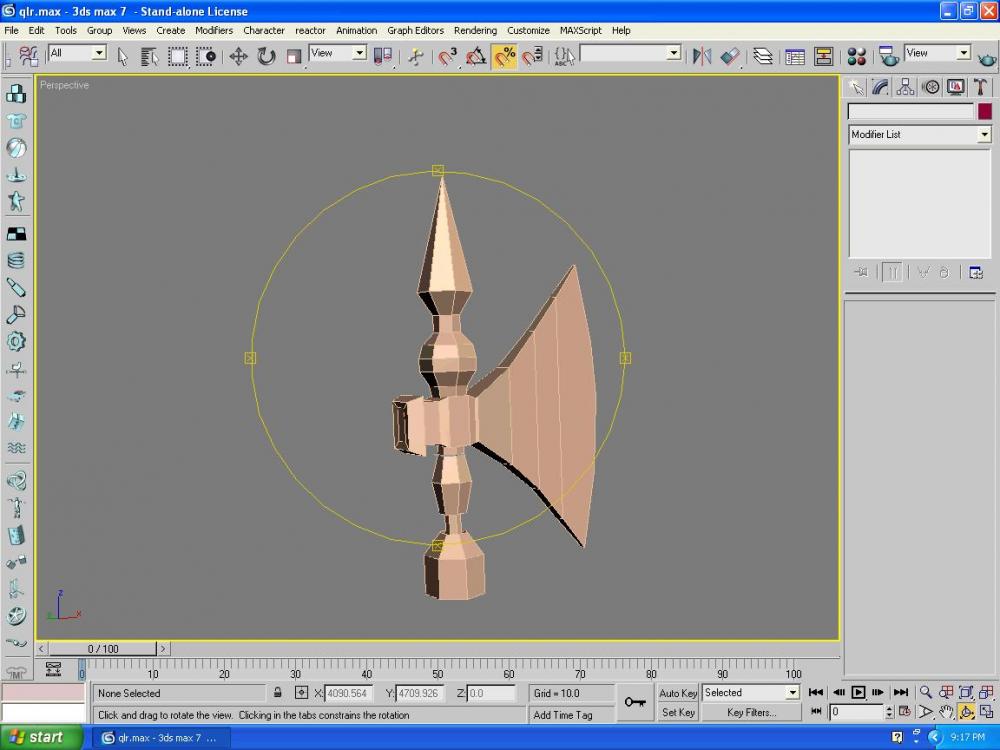Open the Utilities hammer panel tab
The width and height of the screenshot is (1000, 750).
981,88
